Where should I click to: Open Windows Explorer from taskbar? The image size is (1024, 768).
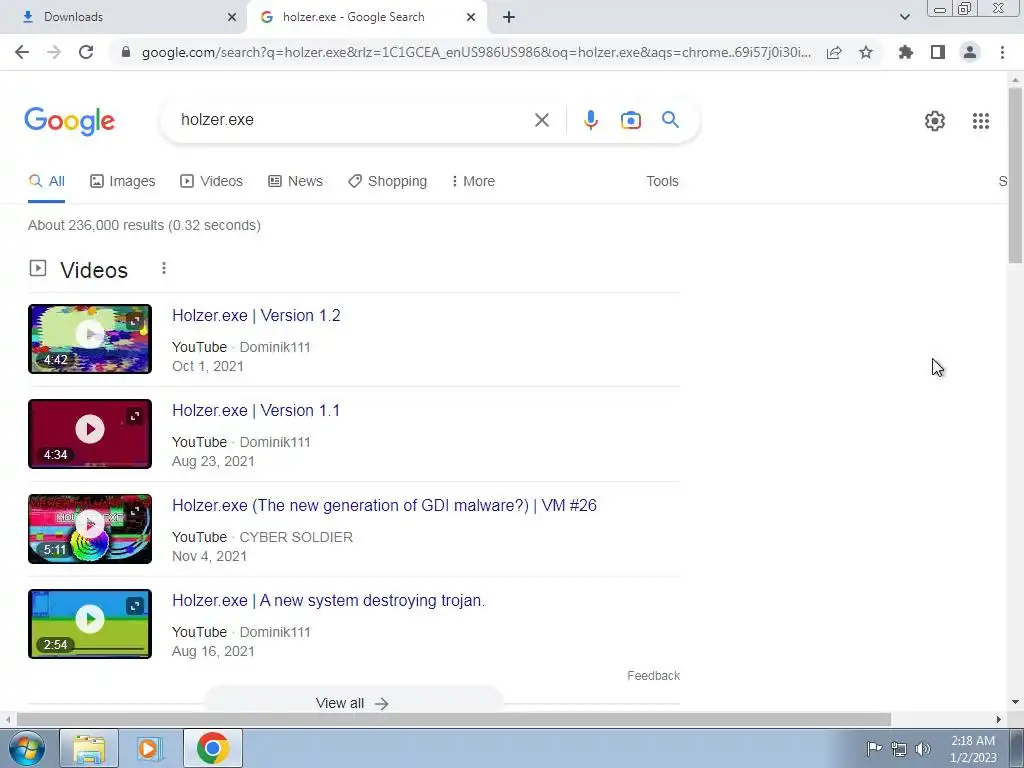pos(89,748)
